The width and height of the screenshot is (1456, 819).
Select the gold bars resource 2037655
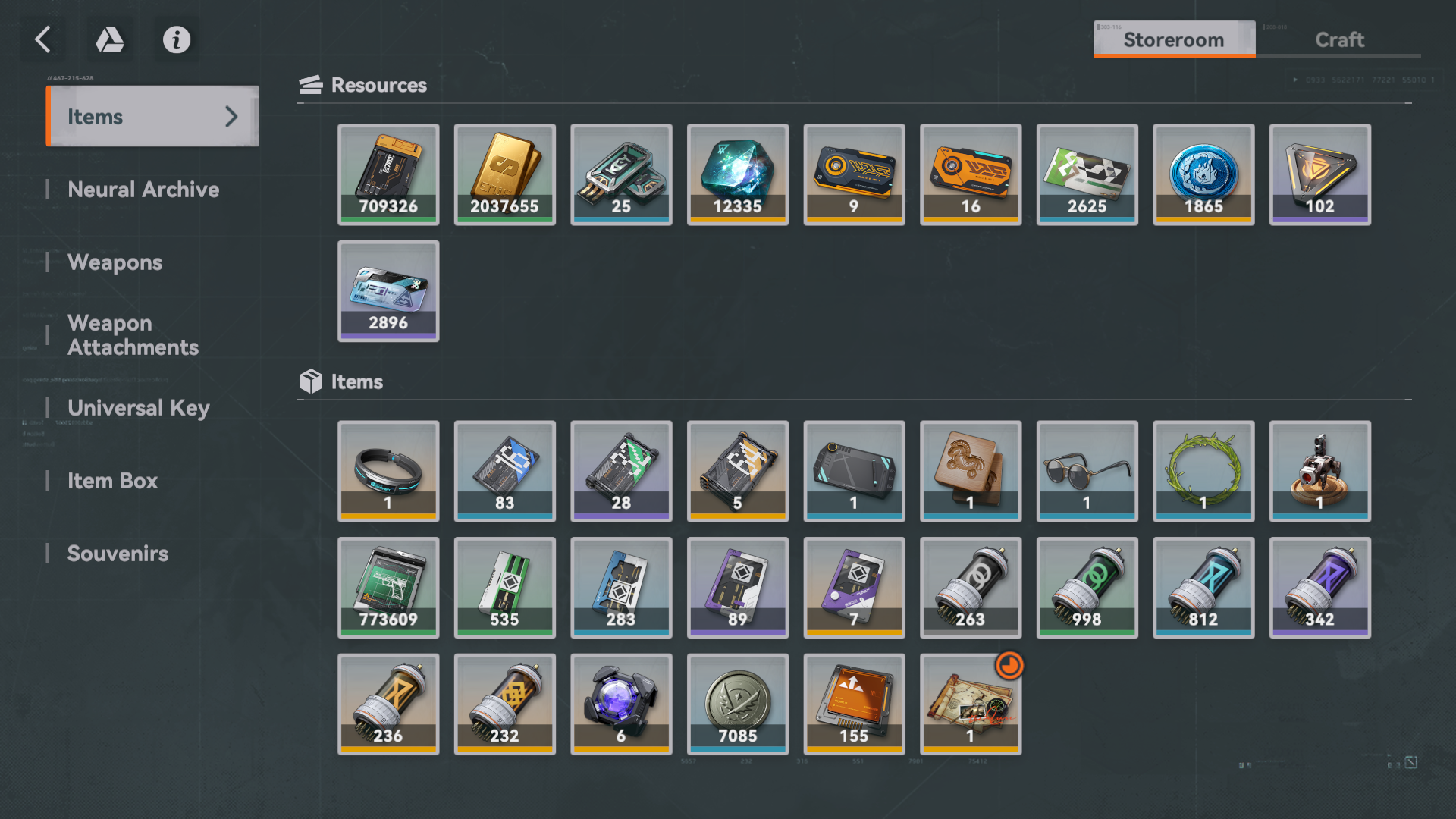click(504, 174)
